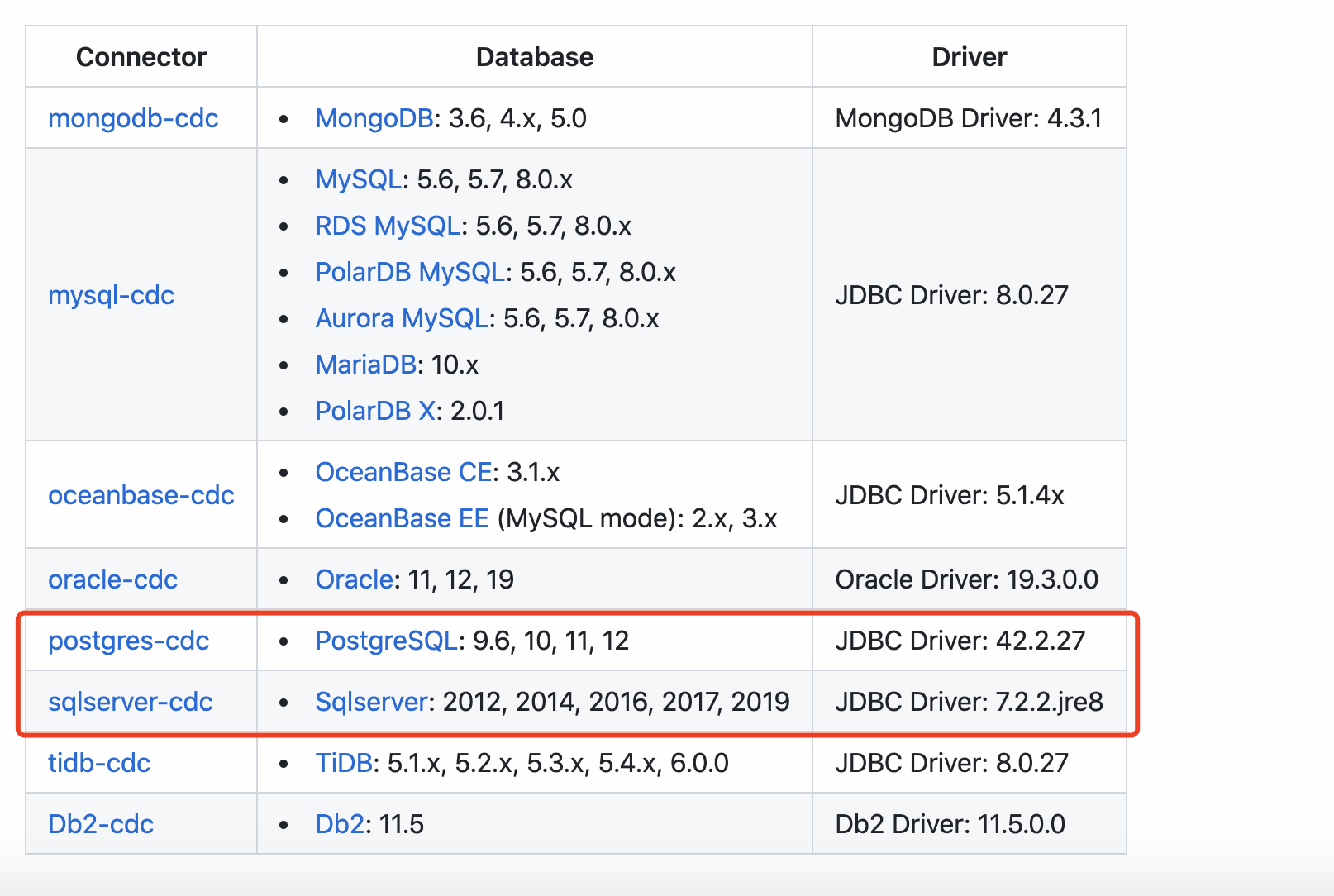Click the PostgreSQL versions 9.6, 10, 11, 12
Viewport: 1334px width, 896px height.
[x=550, y=641]
